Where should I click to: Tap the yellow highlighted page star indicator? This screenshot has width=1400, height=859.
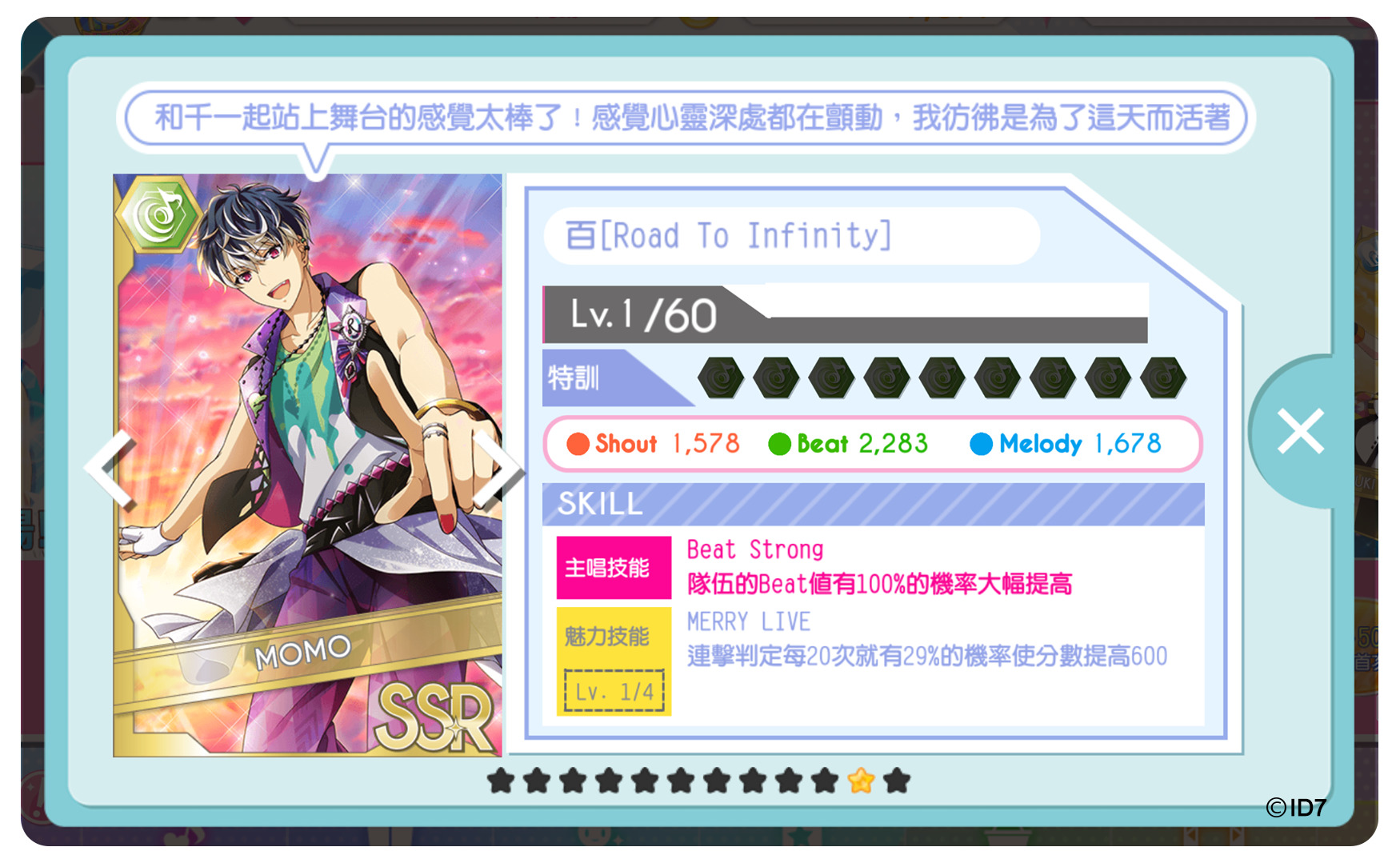[861, 781]
